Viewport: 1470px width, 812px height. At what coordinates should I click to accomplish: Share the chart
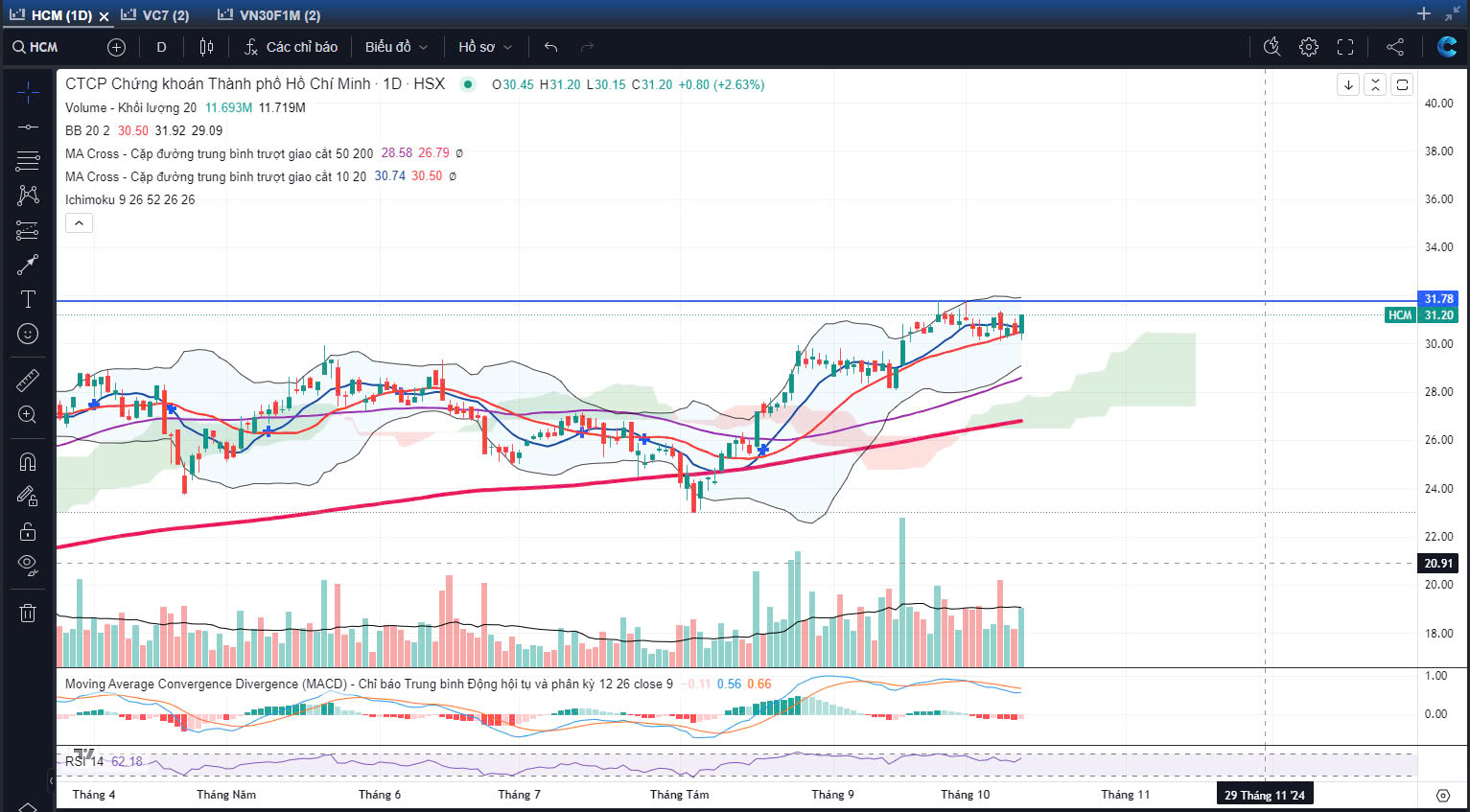tap(1395, 47)
